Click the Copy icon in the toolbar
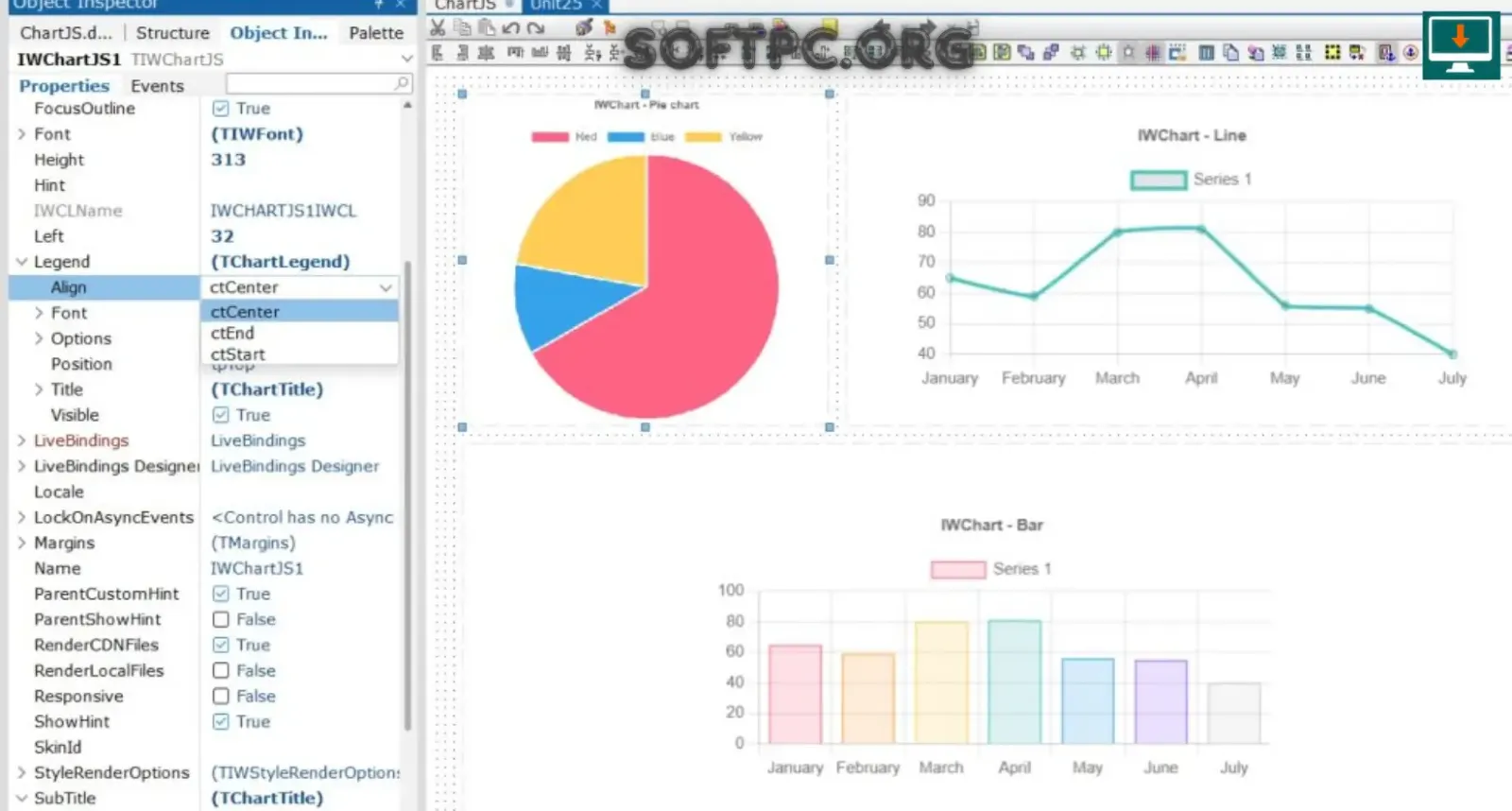1512x811 pixels. (462, 28)
